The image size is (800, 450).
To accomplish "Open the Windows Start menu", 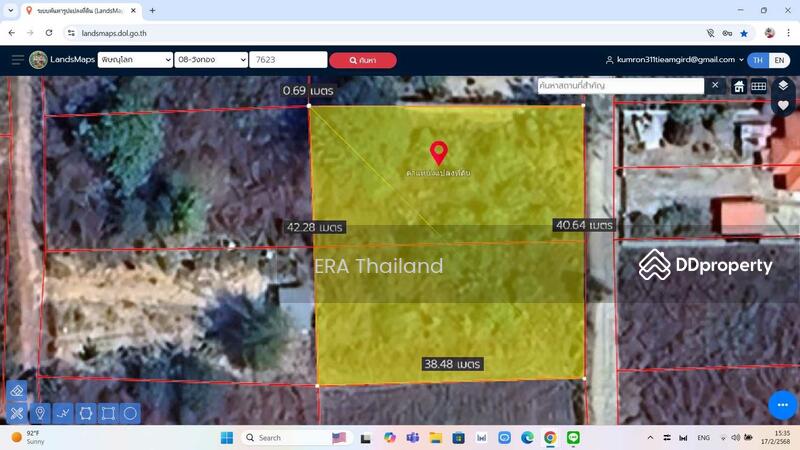I will tap(227, 438).
